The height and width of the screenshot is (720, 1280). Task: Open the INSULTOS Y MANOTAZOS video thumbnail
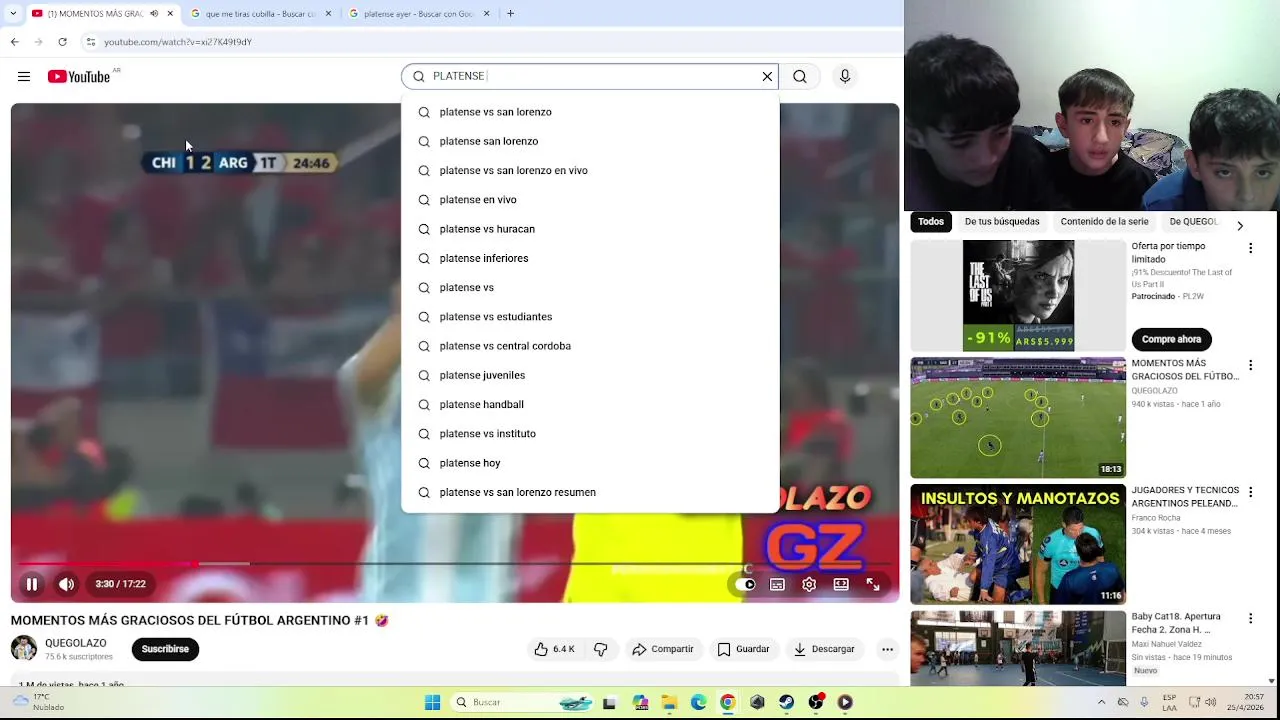(x=1018, y=544)
